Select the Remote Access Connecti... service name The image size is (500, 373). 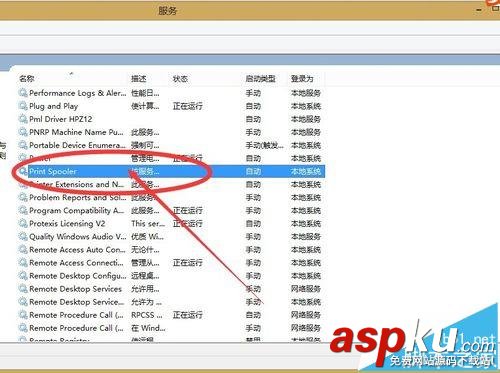[76, 263]
